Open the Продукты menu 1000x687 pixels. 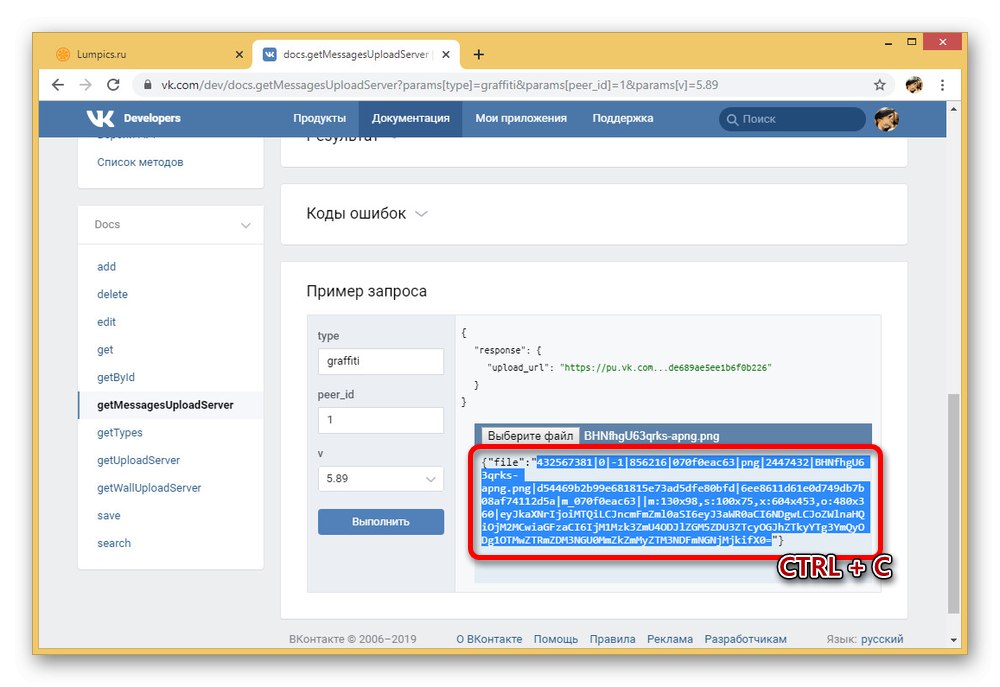320,119
